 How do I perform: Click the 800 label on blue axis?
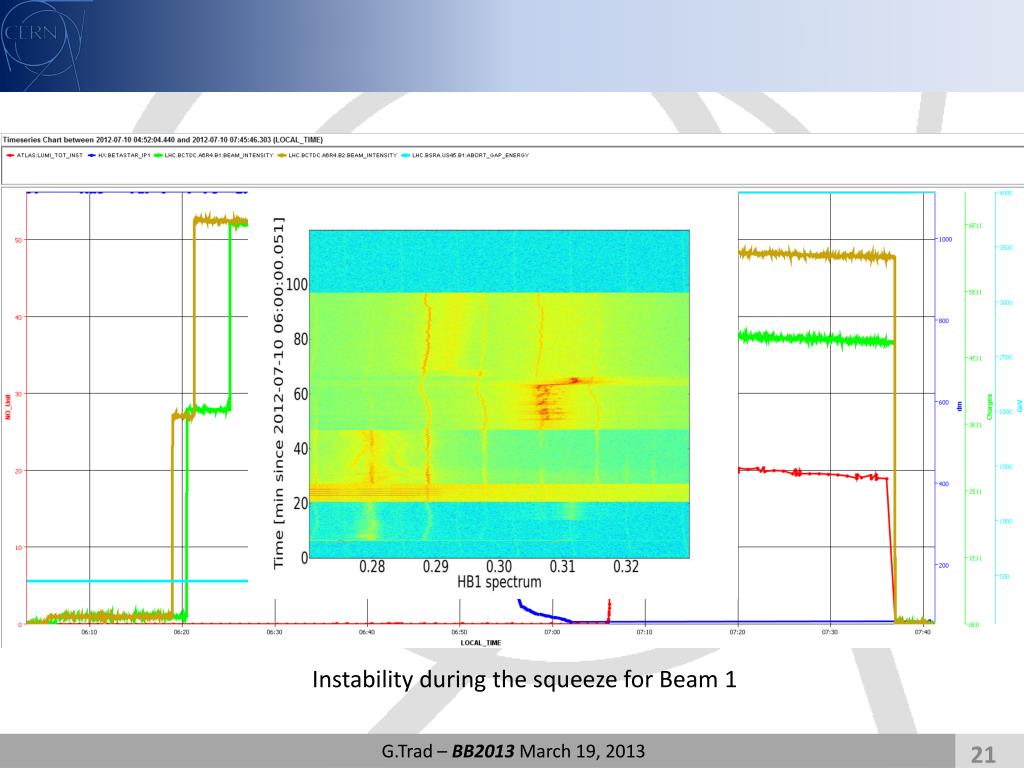pos(944,321)
